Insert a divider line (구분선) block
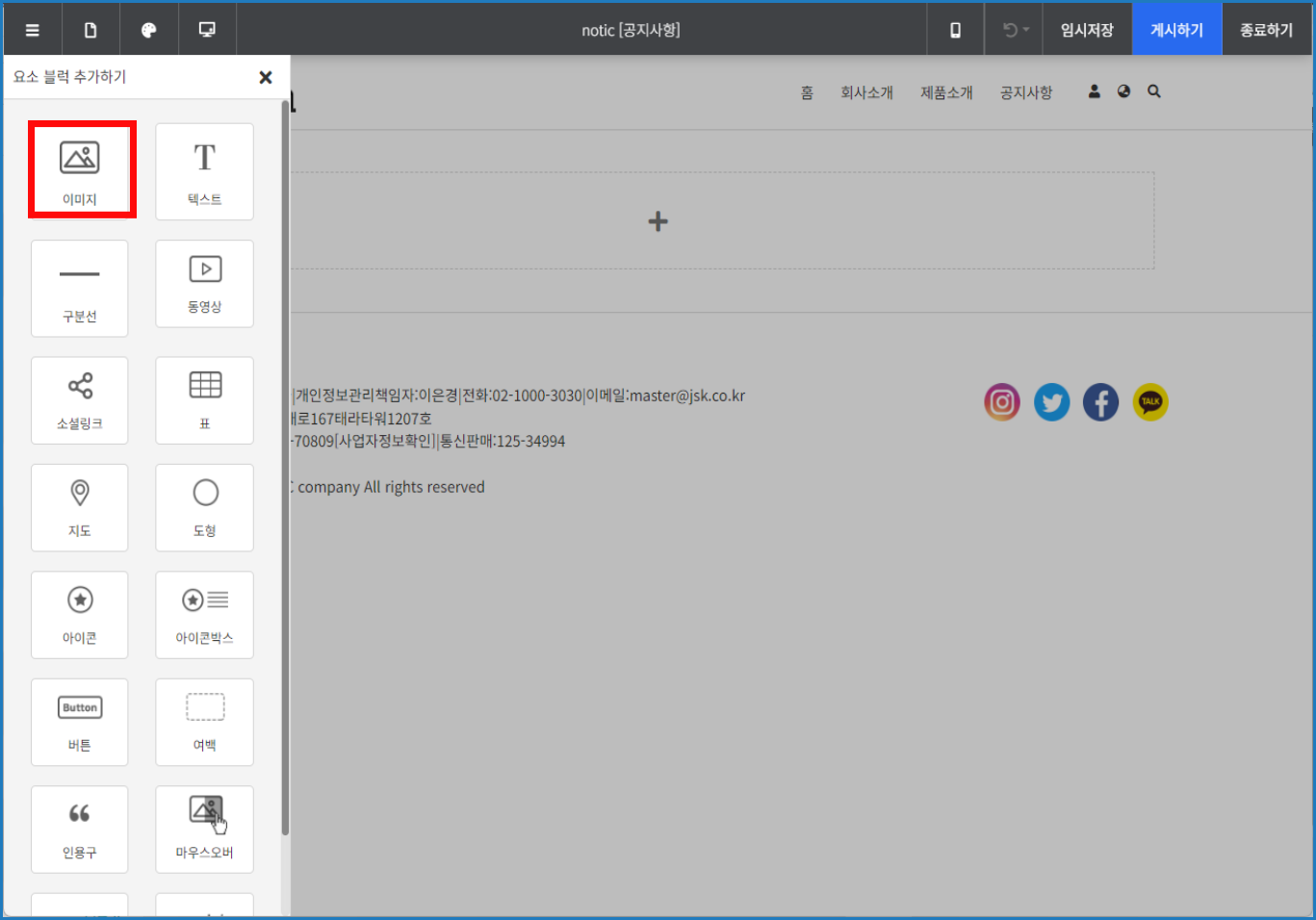The width and height of the screenshot is (1316, 920). [x=80, y=288]
